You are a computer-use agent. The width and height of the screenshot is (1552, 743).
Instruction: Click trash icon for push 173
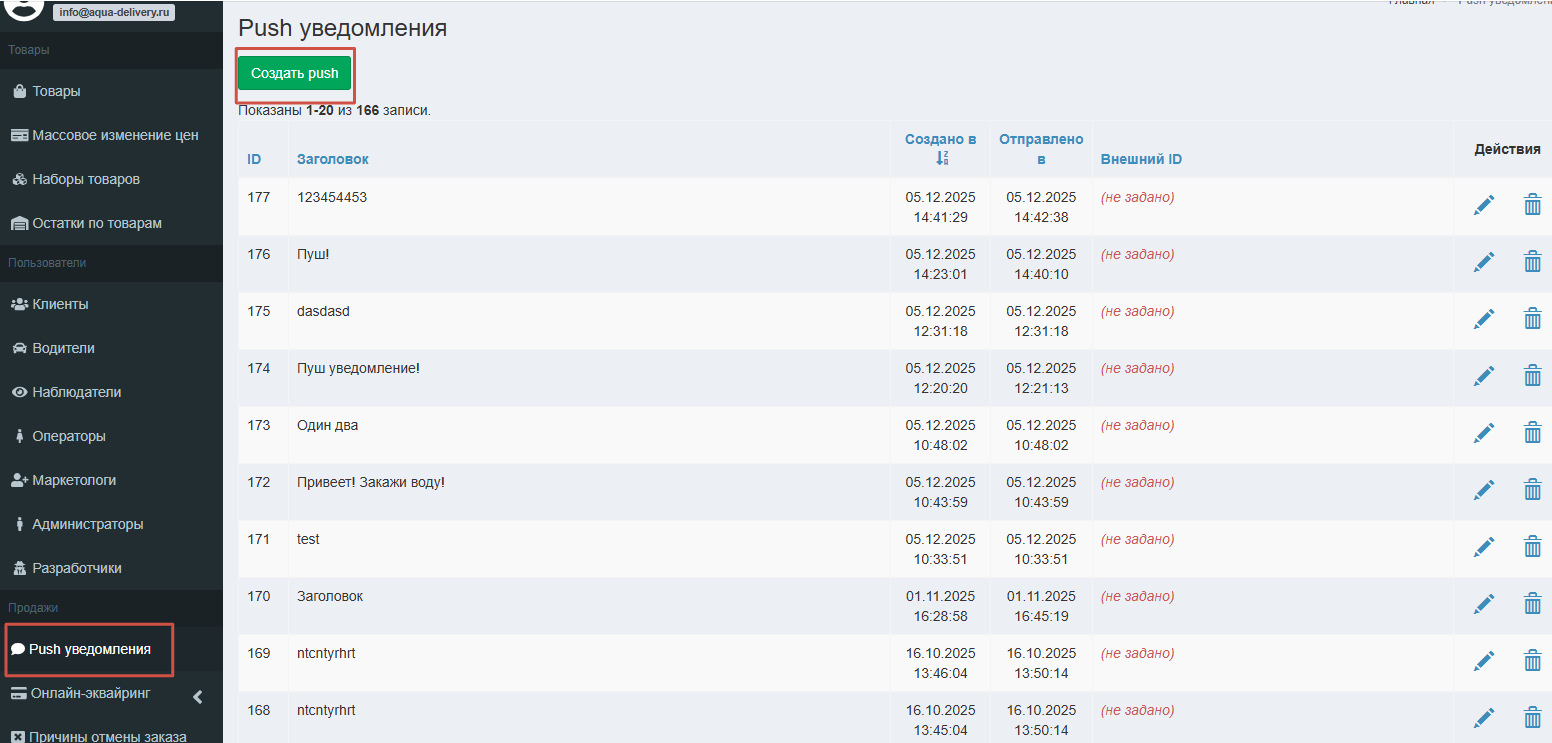[1532, 433]
